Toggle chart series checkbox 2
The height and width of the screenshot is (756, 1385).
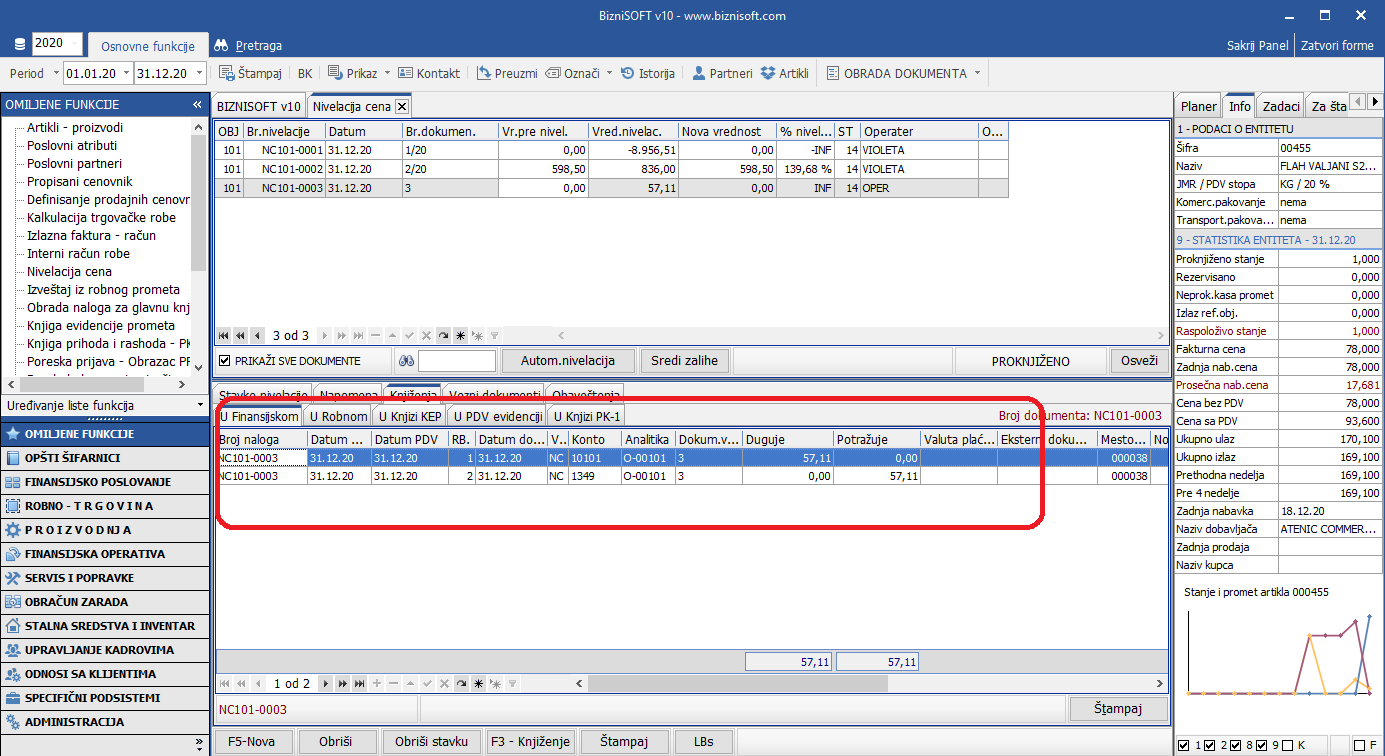1209,745
